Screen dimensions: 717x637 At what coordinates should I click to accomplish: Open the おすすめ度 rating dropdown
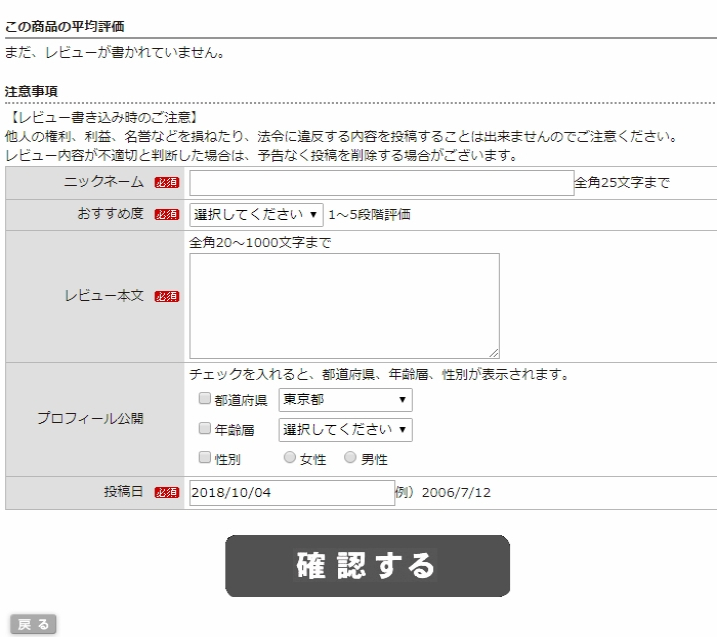256,214
